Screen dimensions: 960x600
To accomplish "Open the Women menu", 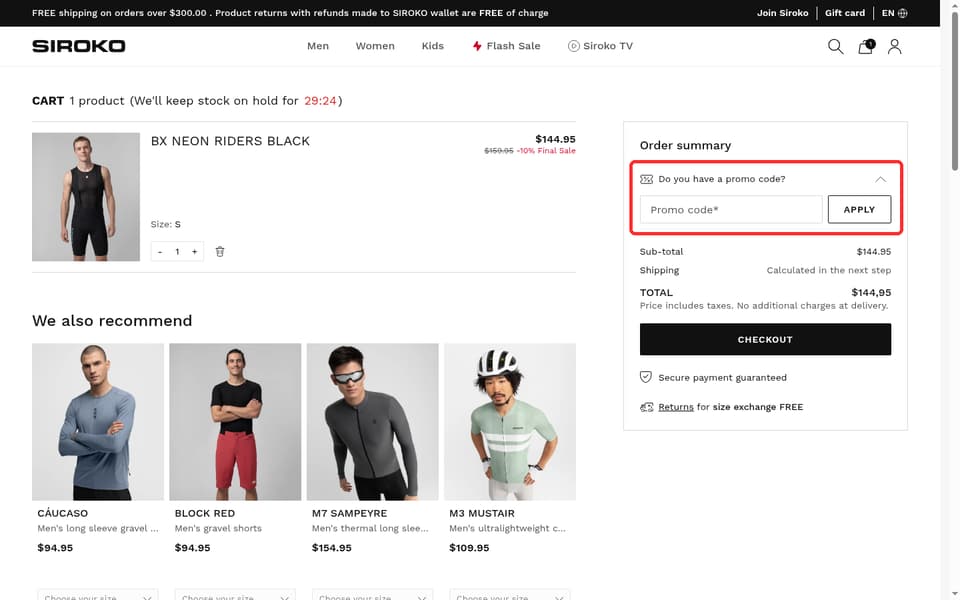I will pos(375,46).
